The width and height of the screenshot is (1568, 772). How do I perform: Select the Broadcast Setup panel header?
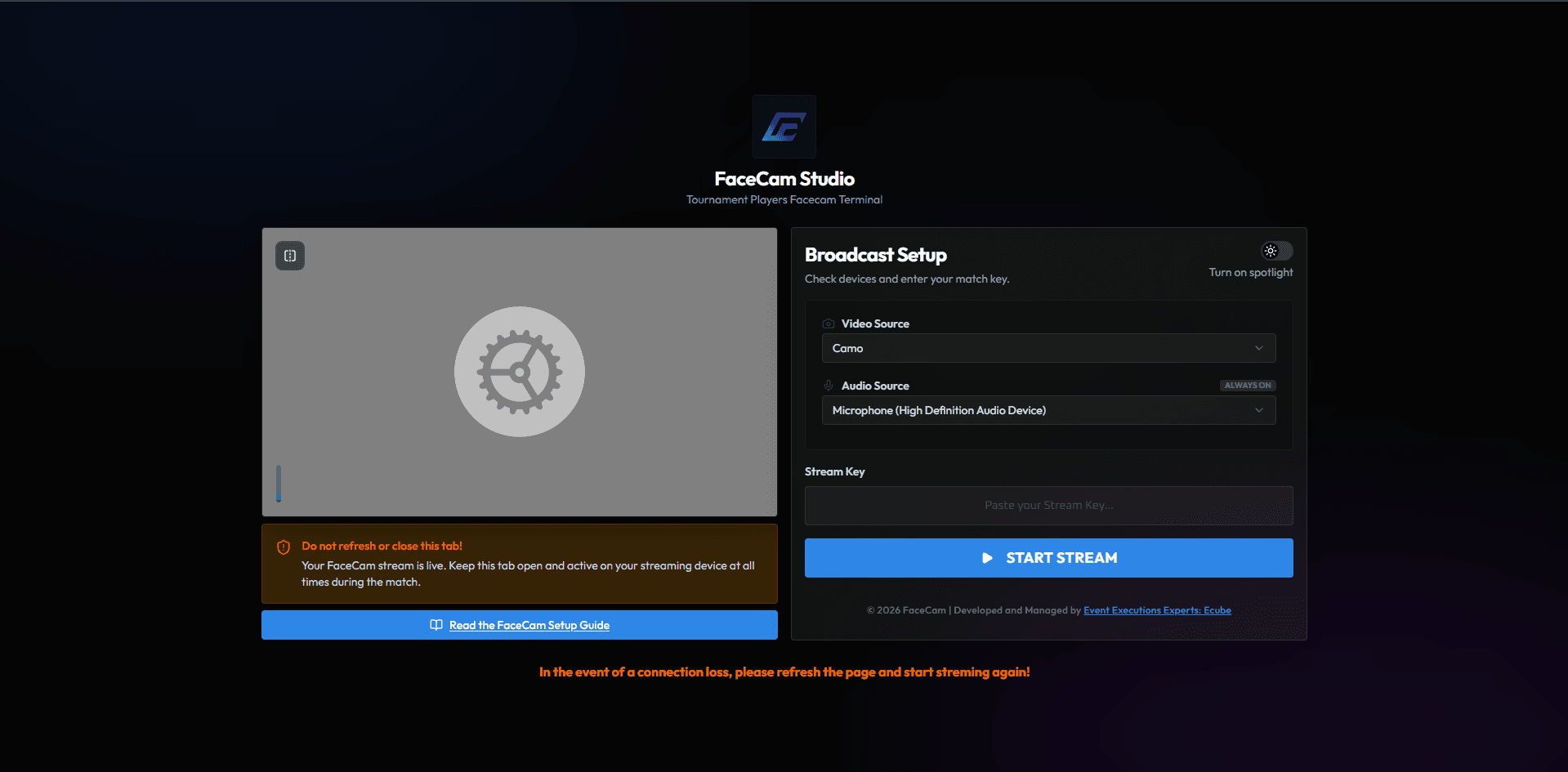point(875,255)
